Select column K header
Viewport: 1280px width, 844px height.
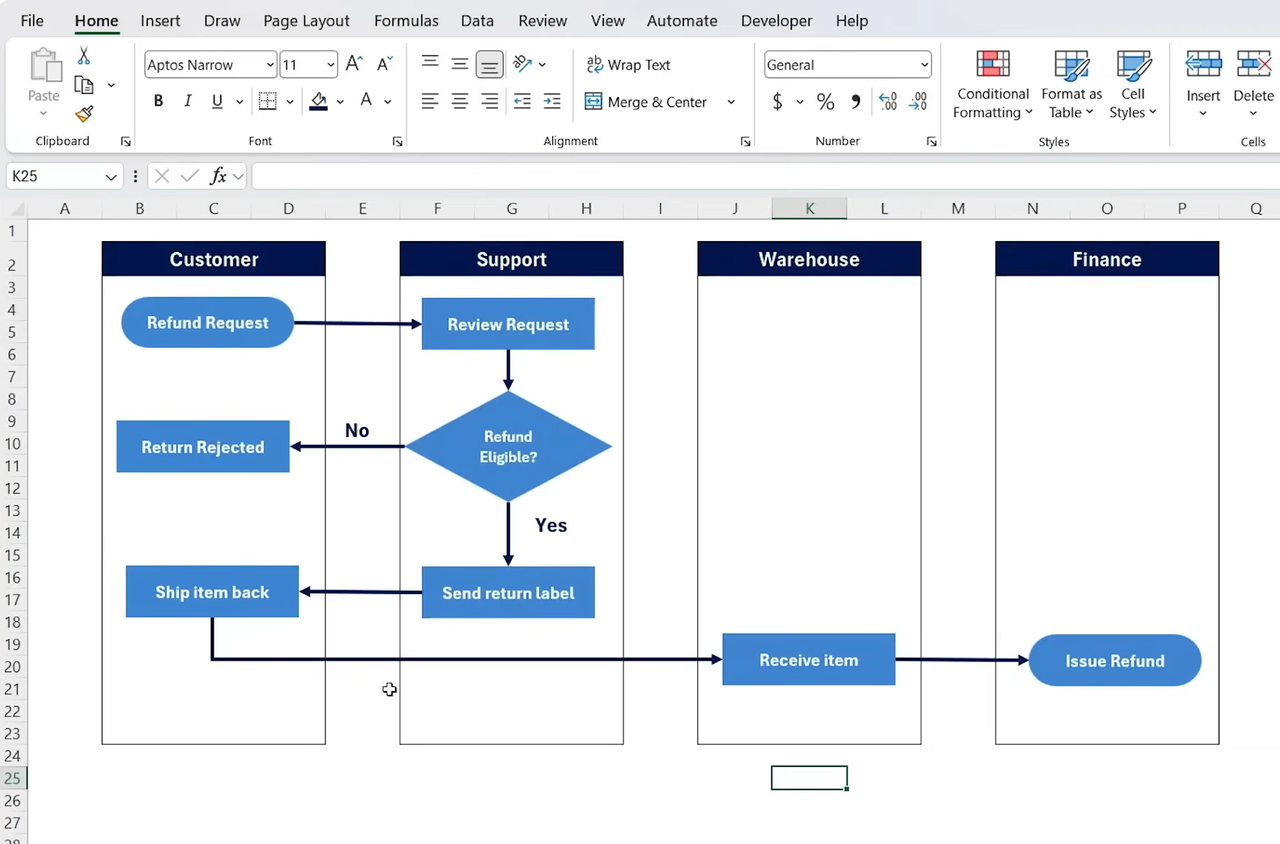coord(809,208)
